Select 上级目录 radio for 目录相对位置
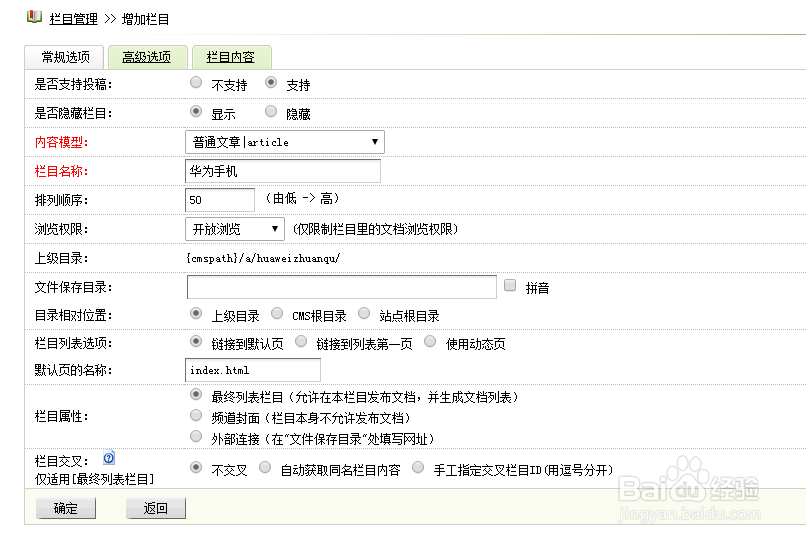 coord(196,313)
